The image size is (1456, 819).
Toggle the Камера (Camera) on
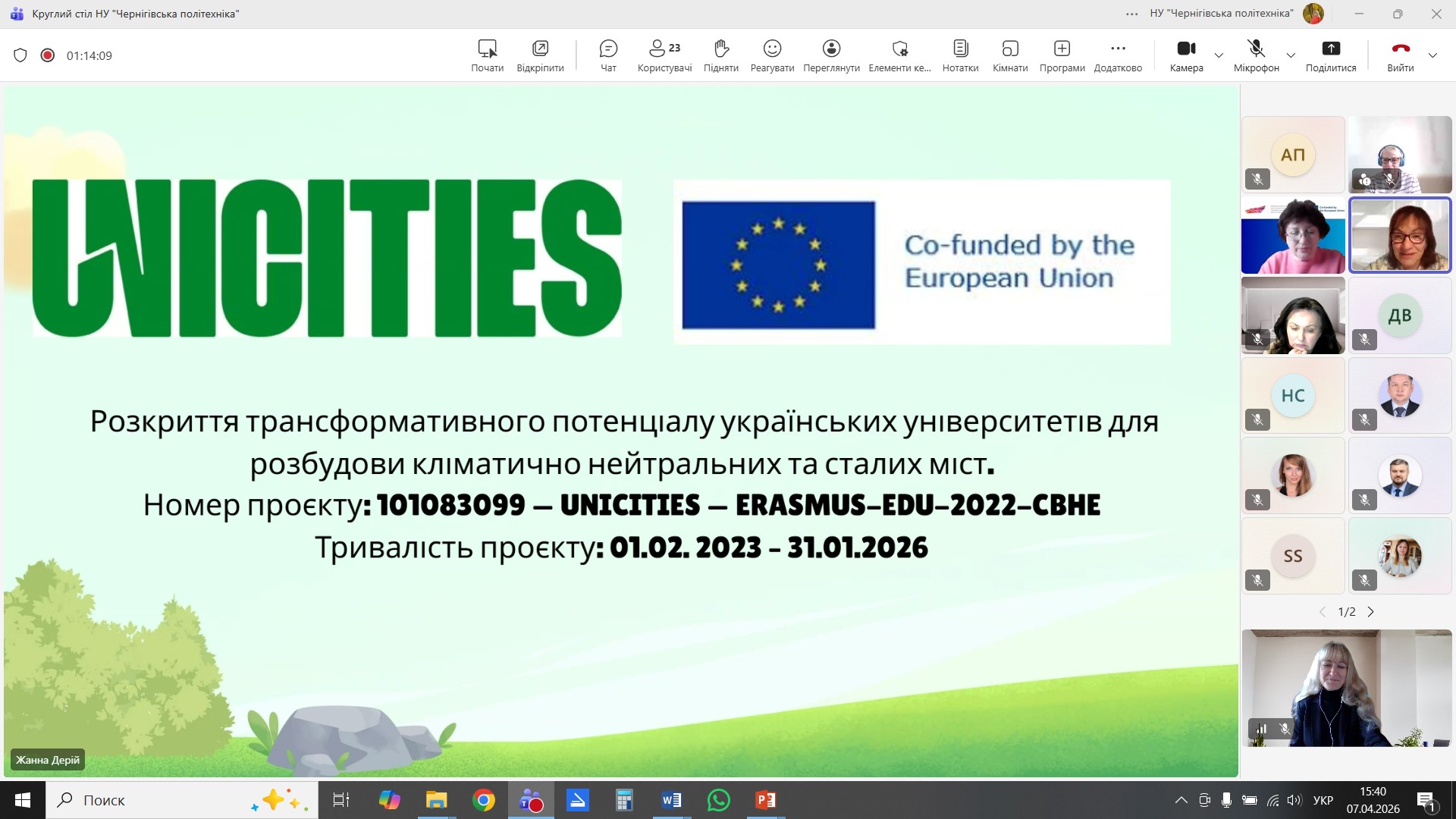point(1186,55)
